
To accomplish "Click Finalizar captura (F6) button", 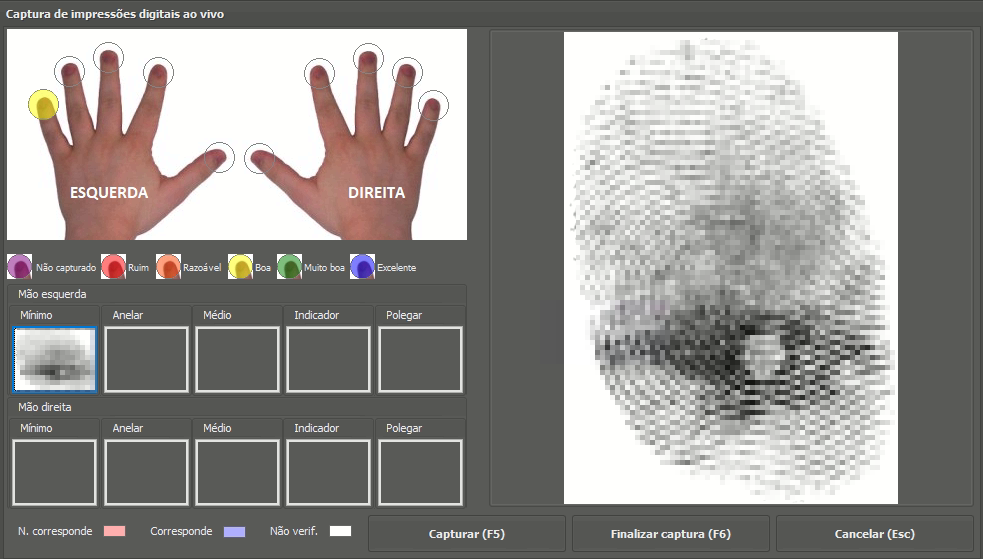I will [671, 534].
